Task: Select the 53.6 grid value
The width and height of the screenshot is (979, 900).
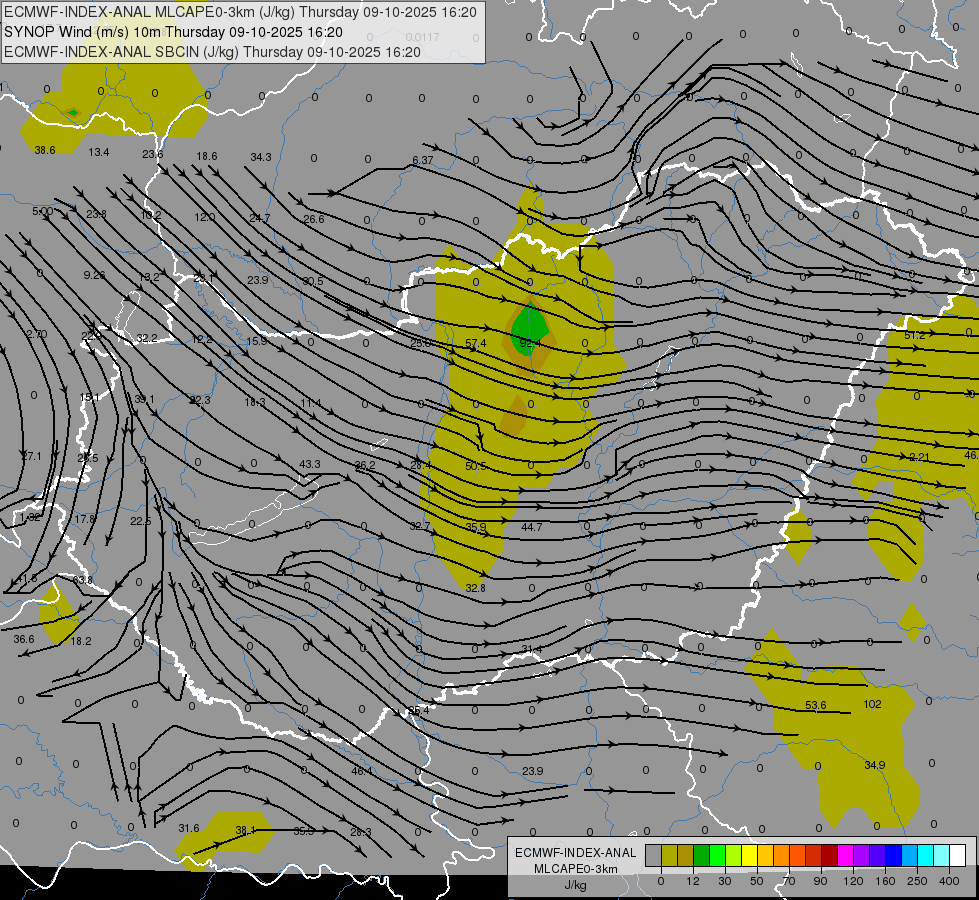Action: (815, 705)
